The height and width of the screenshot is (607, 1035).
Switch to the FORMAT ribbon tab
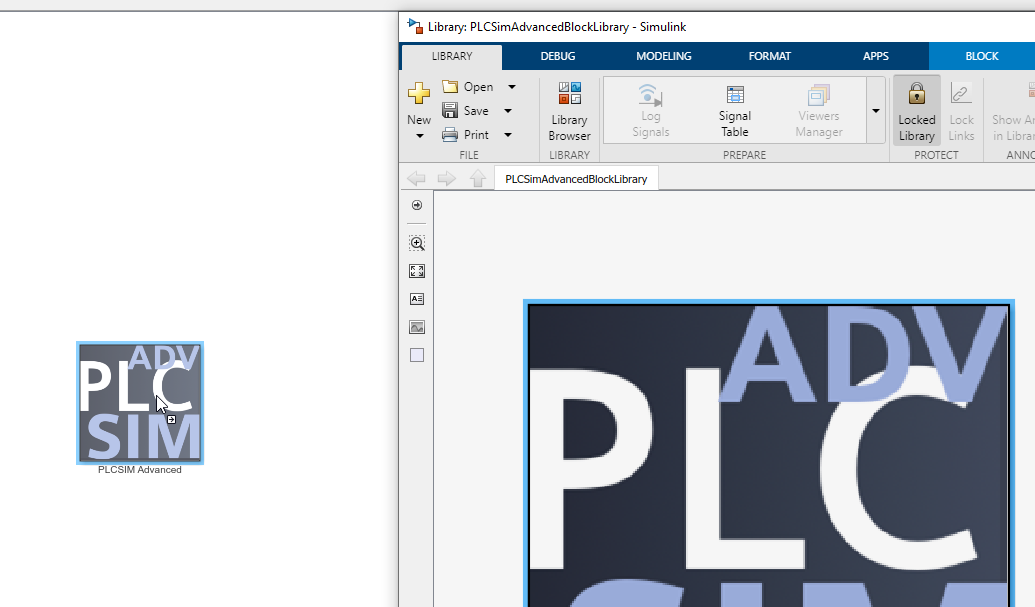(x=770, y=56)
